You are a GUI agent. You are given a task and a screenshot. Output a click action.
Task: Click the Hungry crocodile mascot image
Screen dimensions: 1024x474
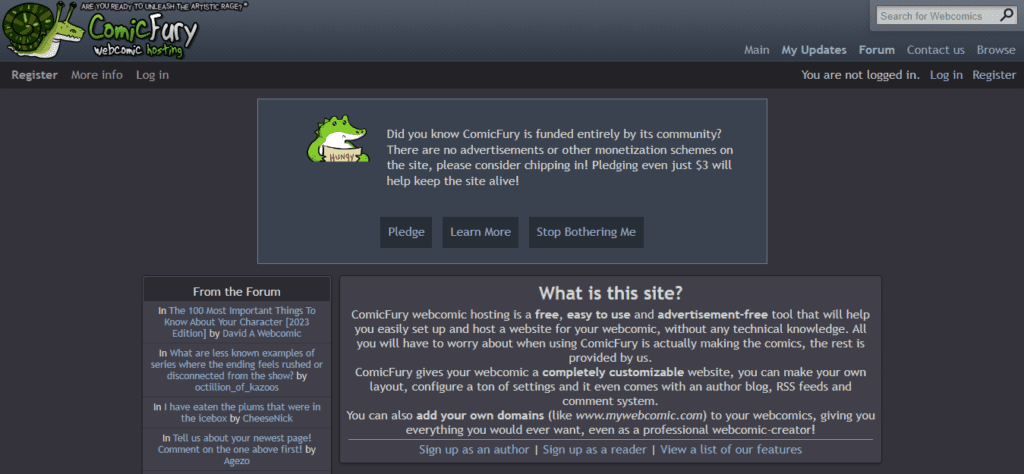click(336, 139)
